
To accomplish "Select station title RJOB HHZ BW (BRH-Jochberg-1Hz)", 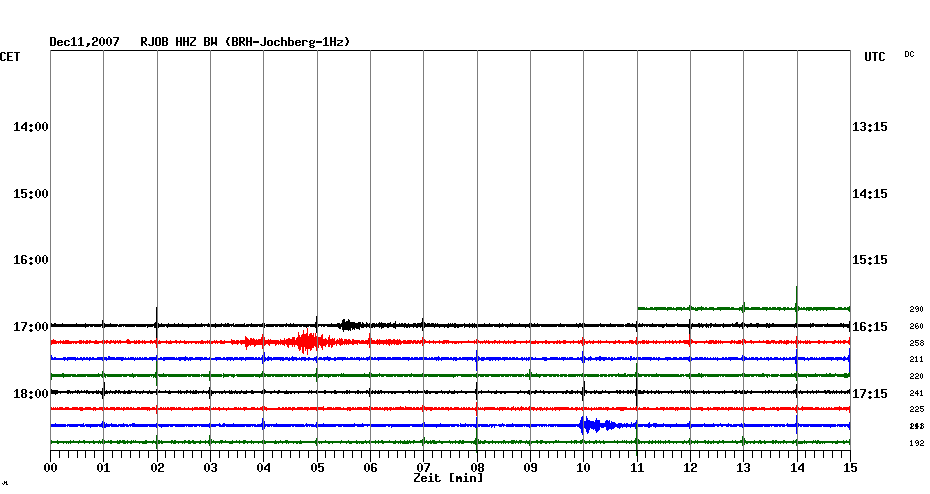I will pos(245,42).
